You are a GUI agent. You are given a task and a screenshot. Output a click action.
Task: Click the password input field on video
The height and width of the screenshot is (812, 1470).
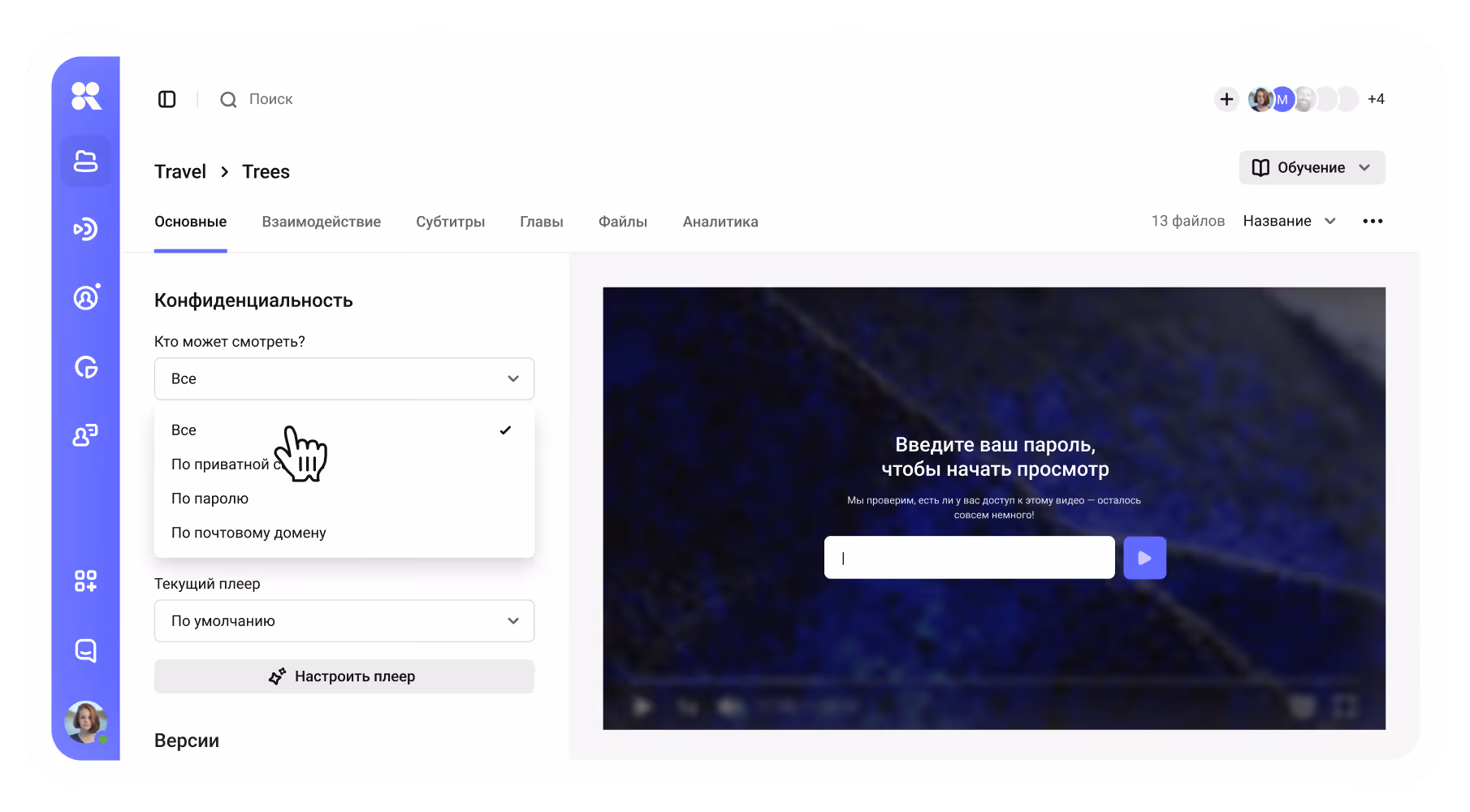coord(969,558)
